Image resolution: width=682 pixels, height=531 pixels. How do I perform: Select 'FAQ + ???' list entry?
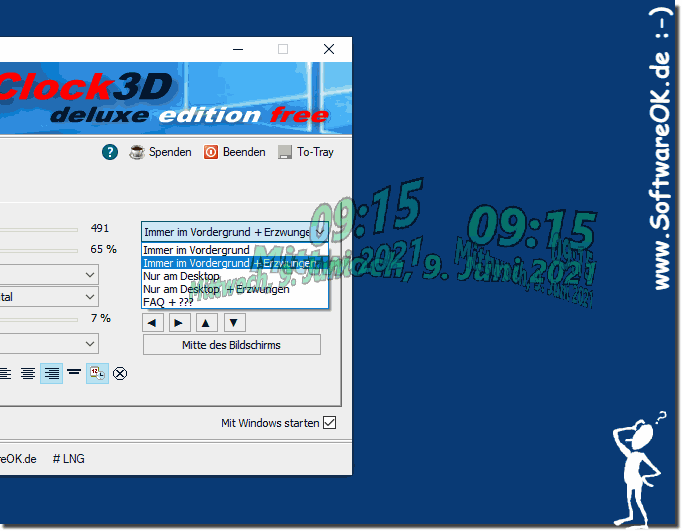[235, 302]
